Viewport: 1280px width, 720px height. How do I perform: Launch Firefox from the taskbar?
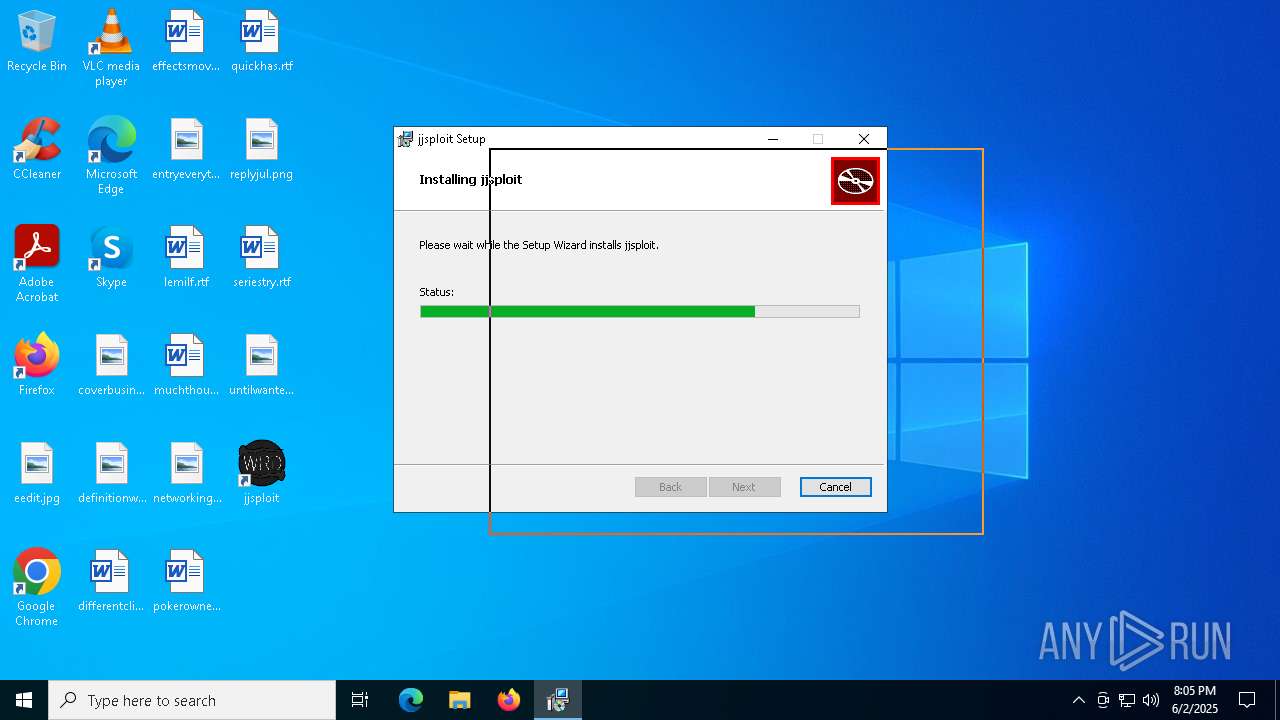[509, 700]
